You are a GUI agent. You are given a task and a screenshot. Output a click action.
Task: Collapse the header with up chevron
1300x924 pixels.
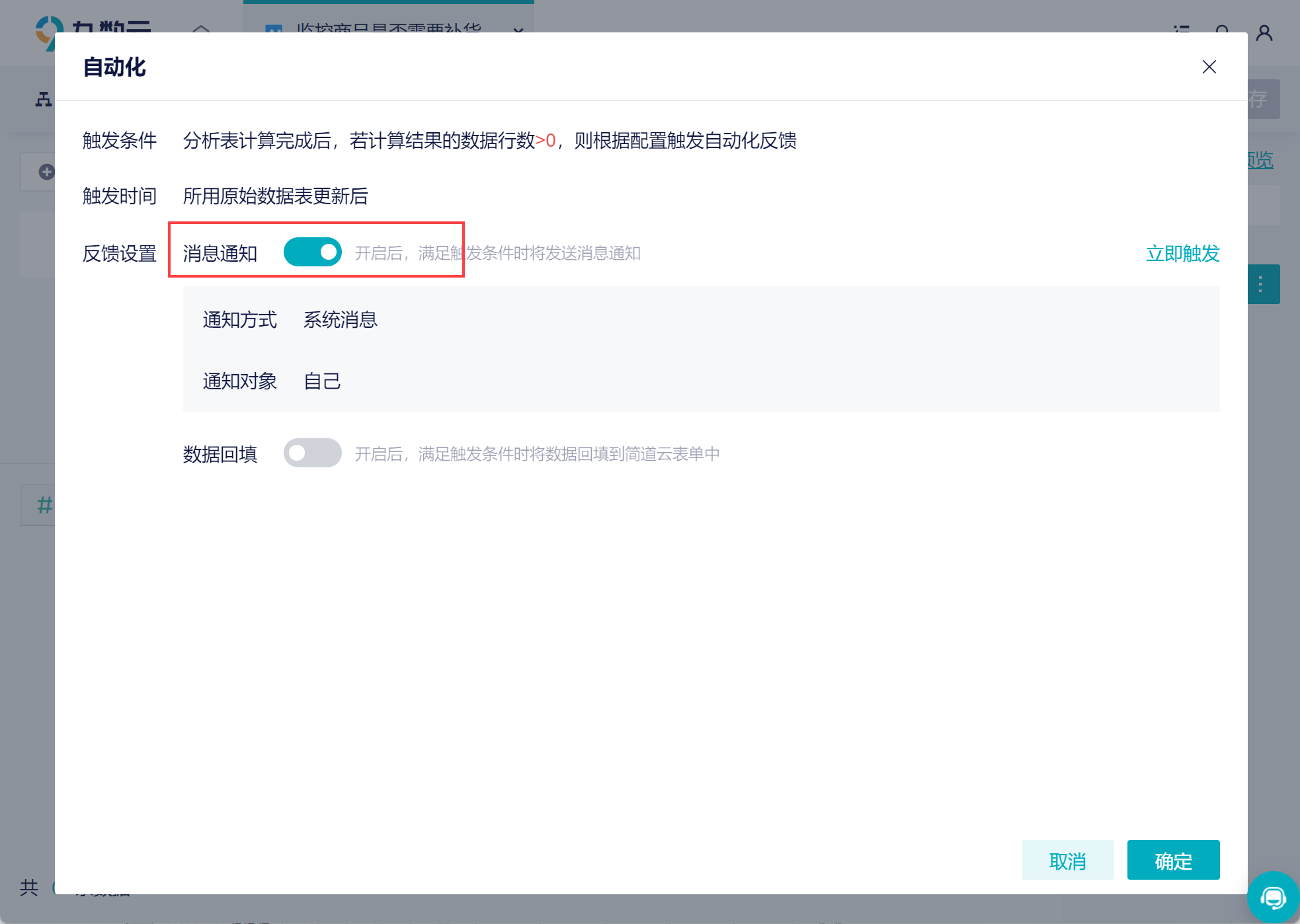[x=201, y=28]
